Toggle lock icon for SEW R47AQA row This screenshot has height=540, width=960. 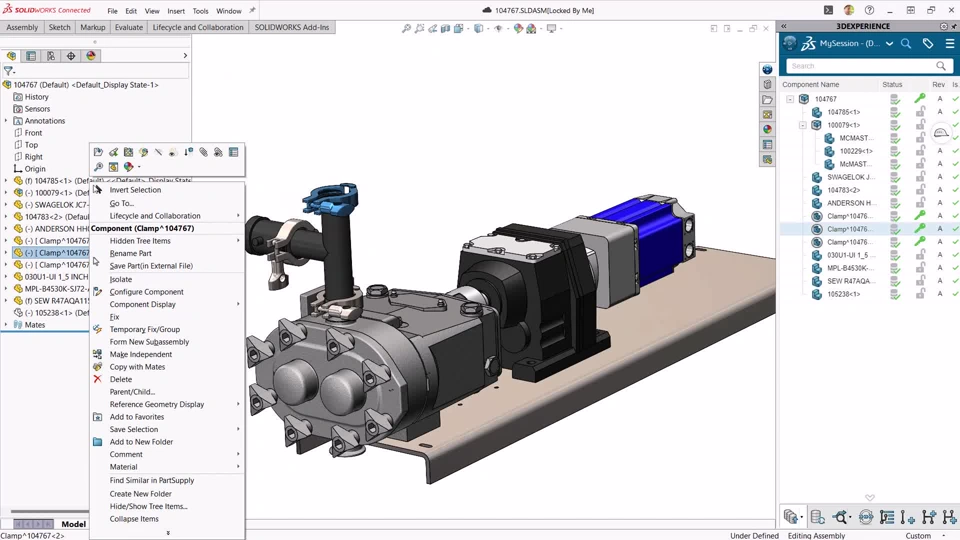(x=920, y=280)
